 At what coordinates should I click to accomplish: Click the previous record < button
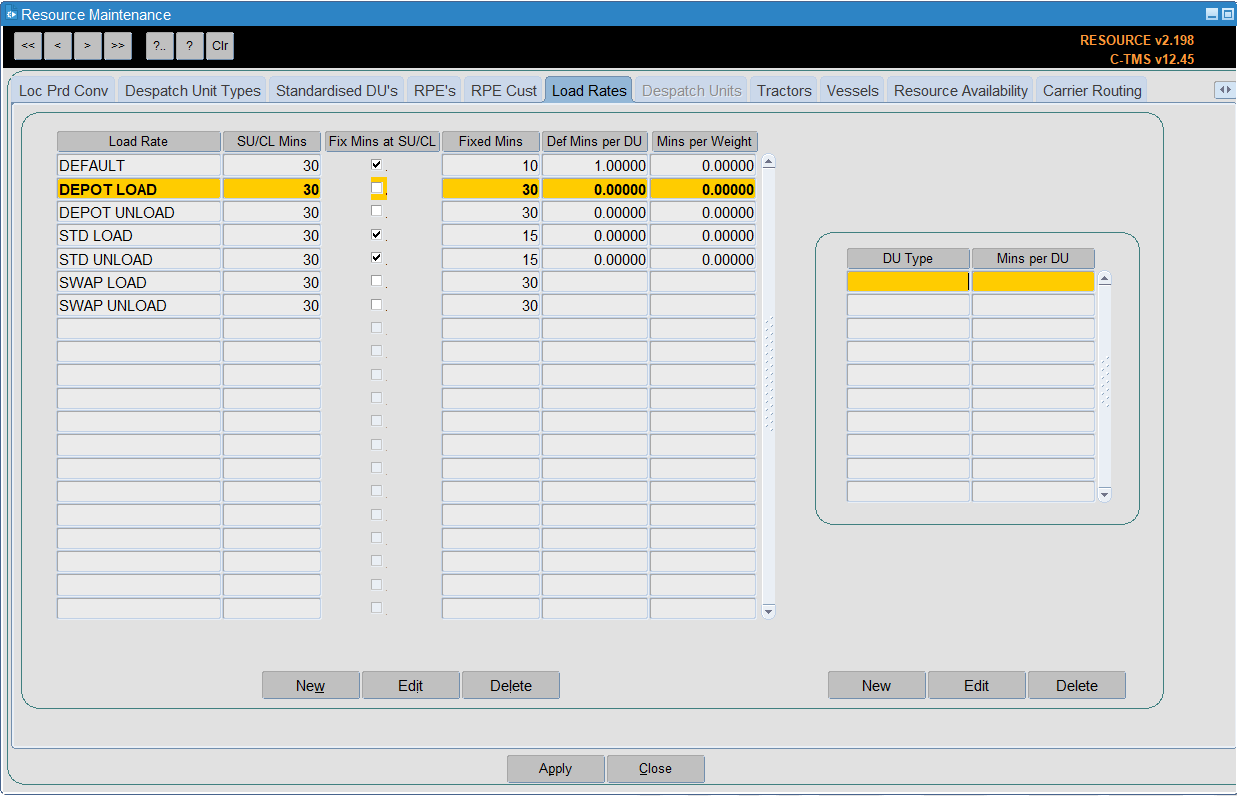(58, 45)
